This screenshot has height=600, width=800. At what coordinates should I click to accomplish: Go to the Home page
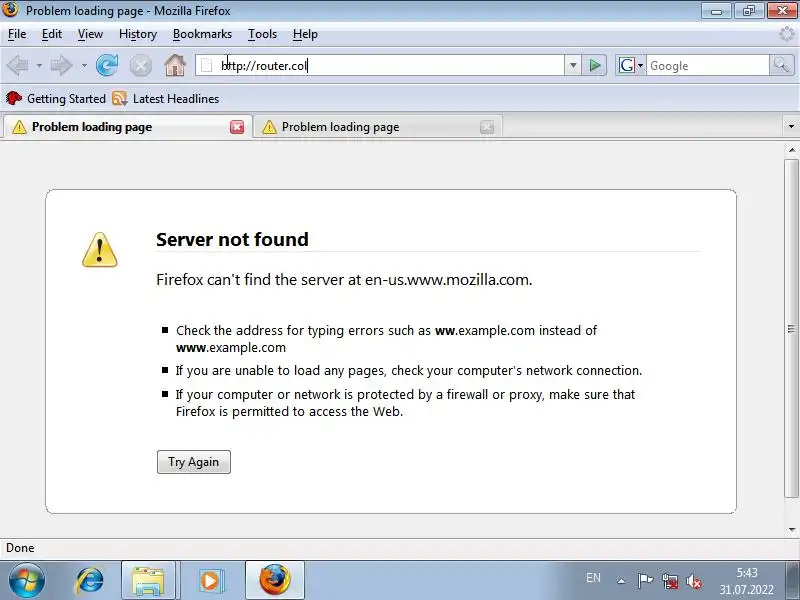point(175,65)
